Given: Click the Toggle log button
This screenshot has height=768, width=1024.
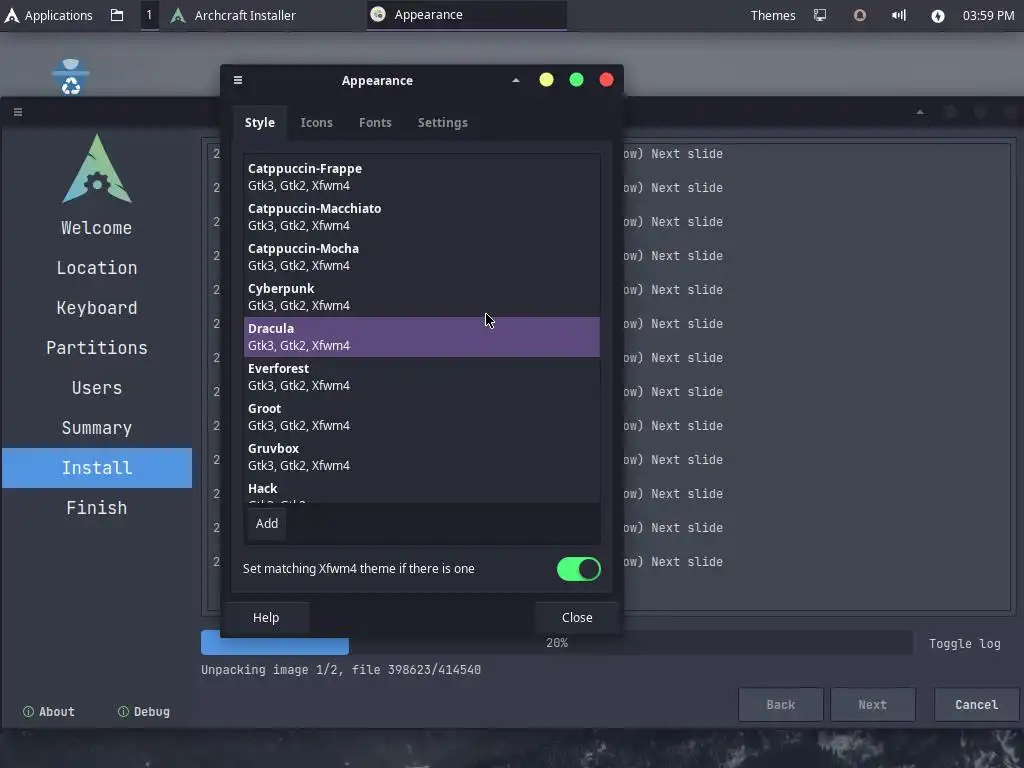Looking at the screenshot, I should (x=965, y=643).
